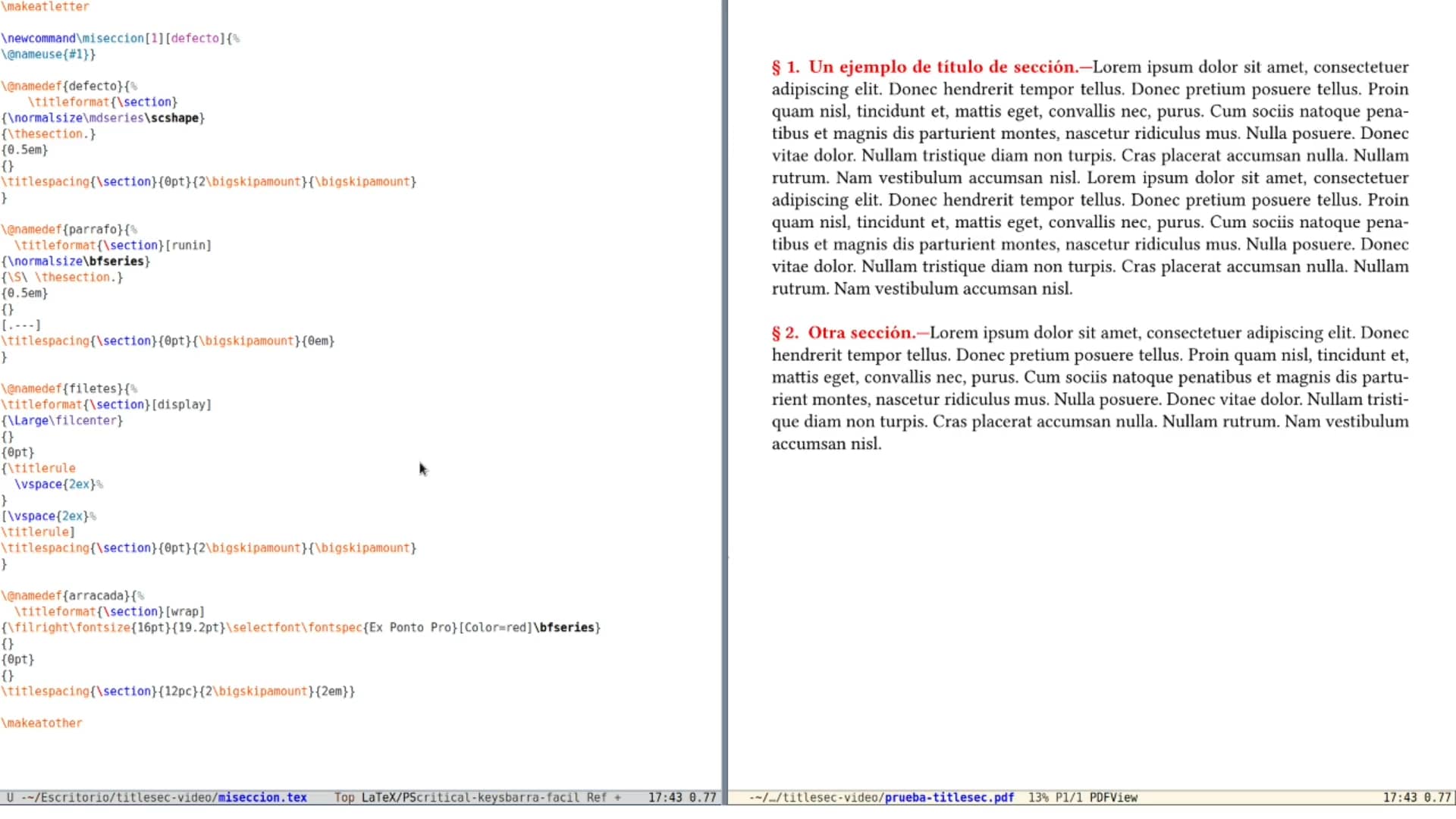This screenshot has height=819, width=1456.
Task: Toggle the Ref minor mode in the mode line
Action: click(598, 797)
